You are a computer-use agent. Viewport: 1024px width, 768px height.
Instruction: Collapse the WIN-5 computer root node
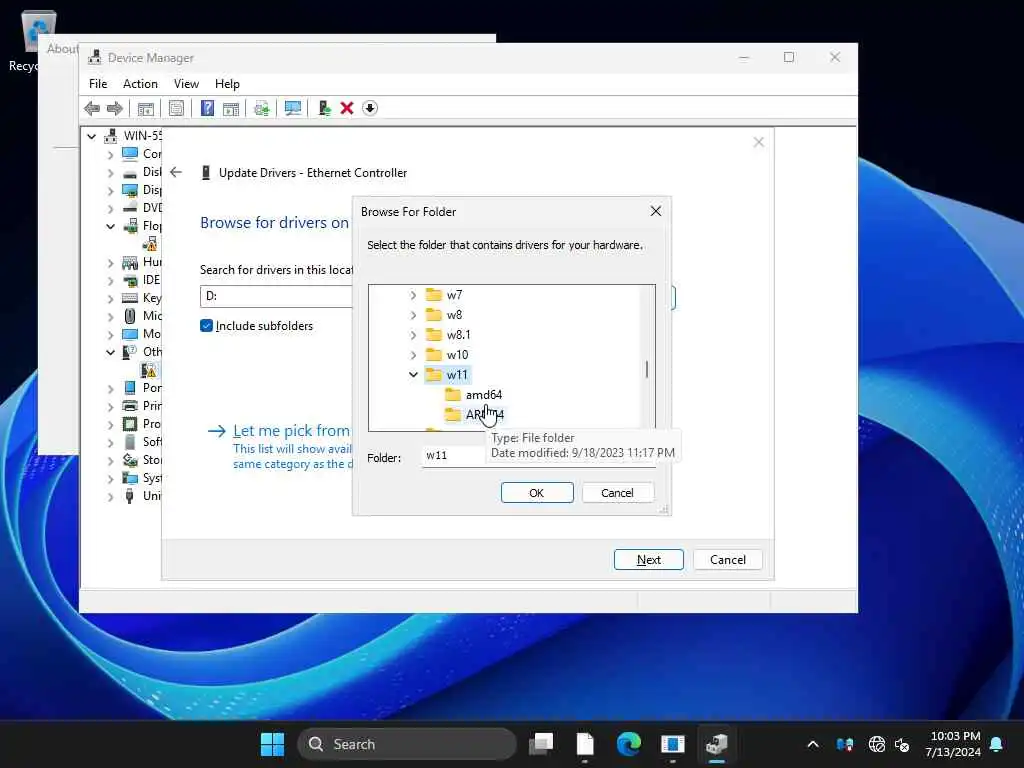(91, 136)
